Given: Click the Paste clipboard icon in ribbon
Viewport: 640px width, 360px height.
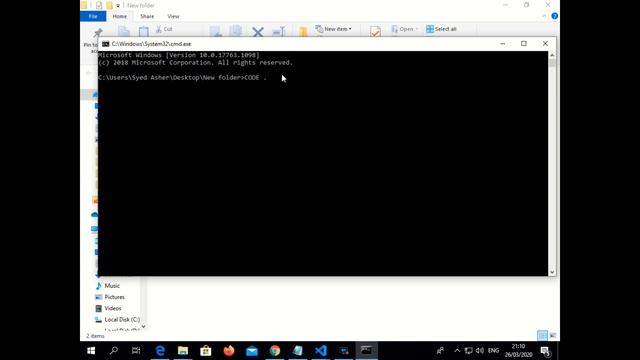Looking at the screenshot, I should tap(144, 31).
